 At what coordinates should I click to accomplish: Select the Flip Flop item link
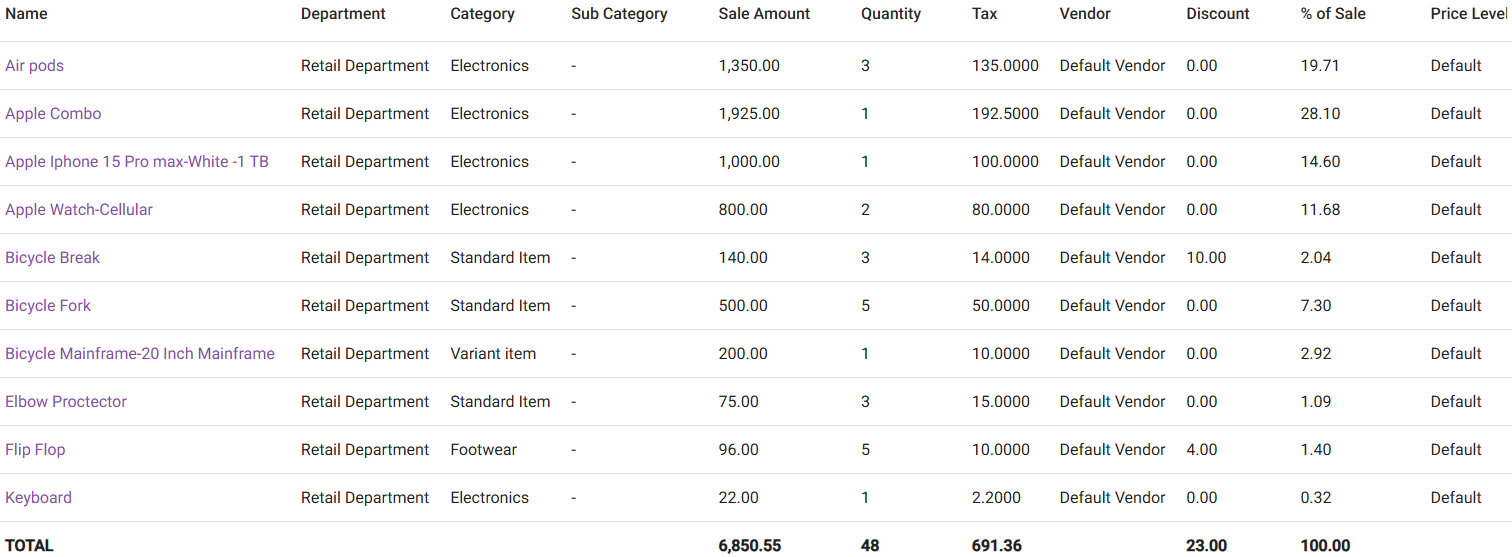tap(35, 450)
